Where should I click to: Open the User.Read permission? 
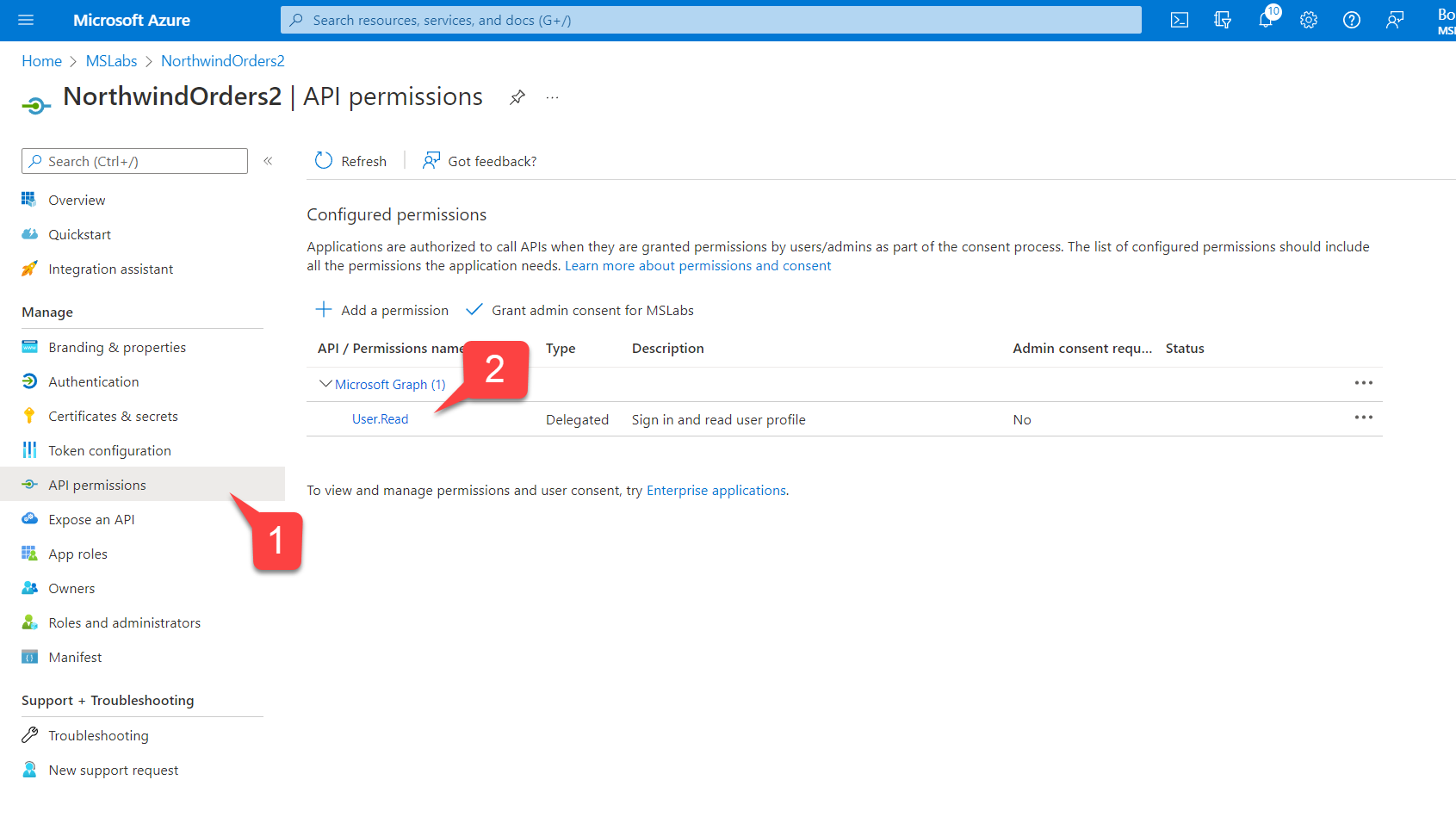[x=381, y=419]
